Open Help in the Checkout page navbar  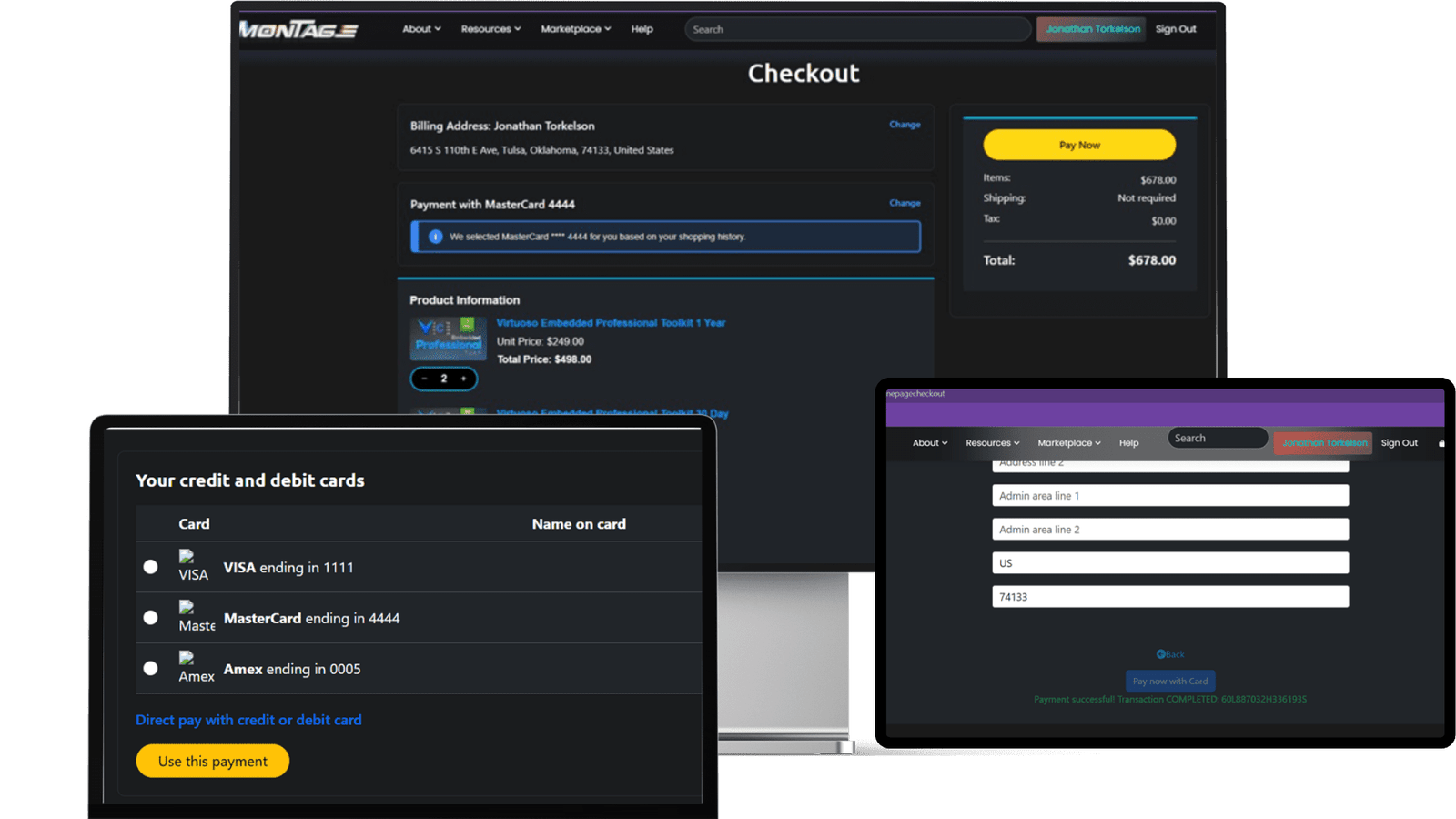642,29
